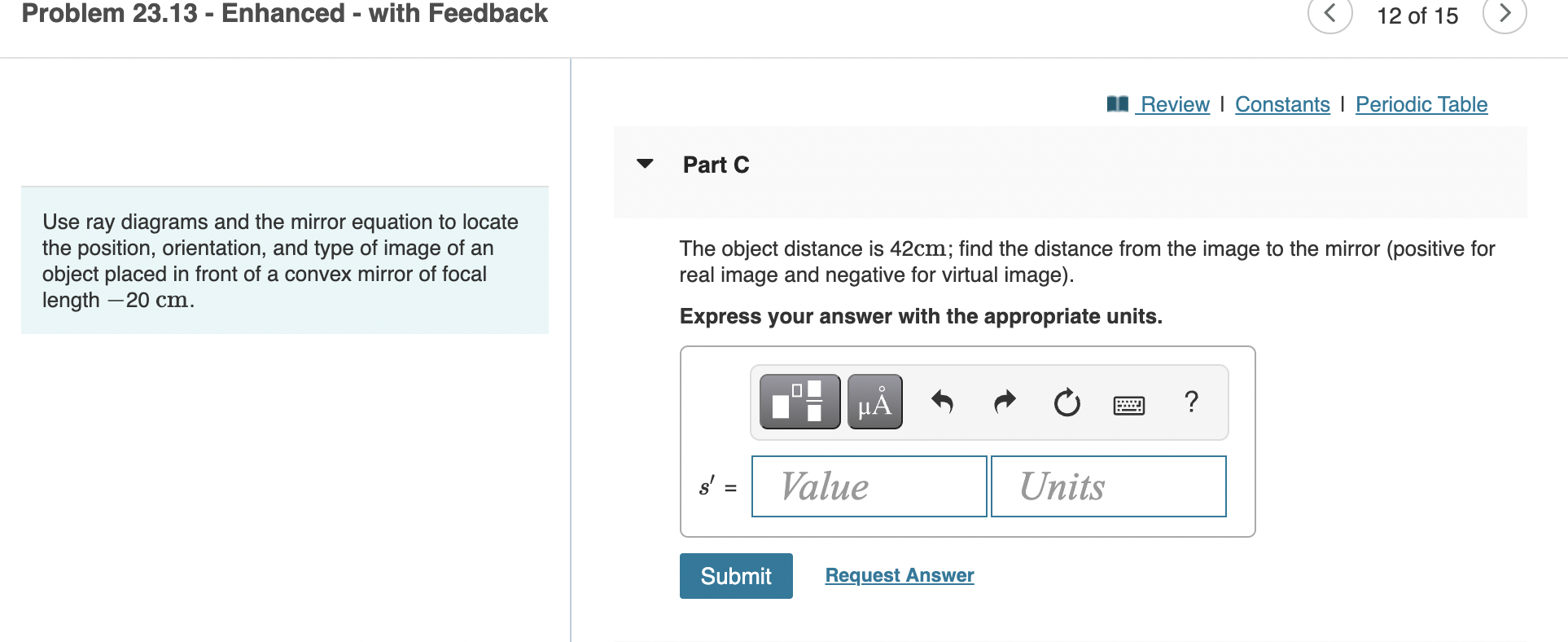Open the exponent/template formatting palette
This screenshot has width=1568, height=642.
799,401
